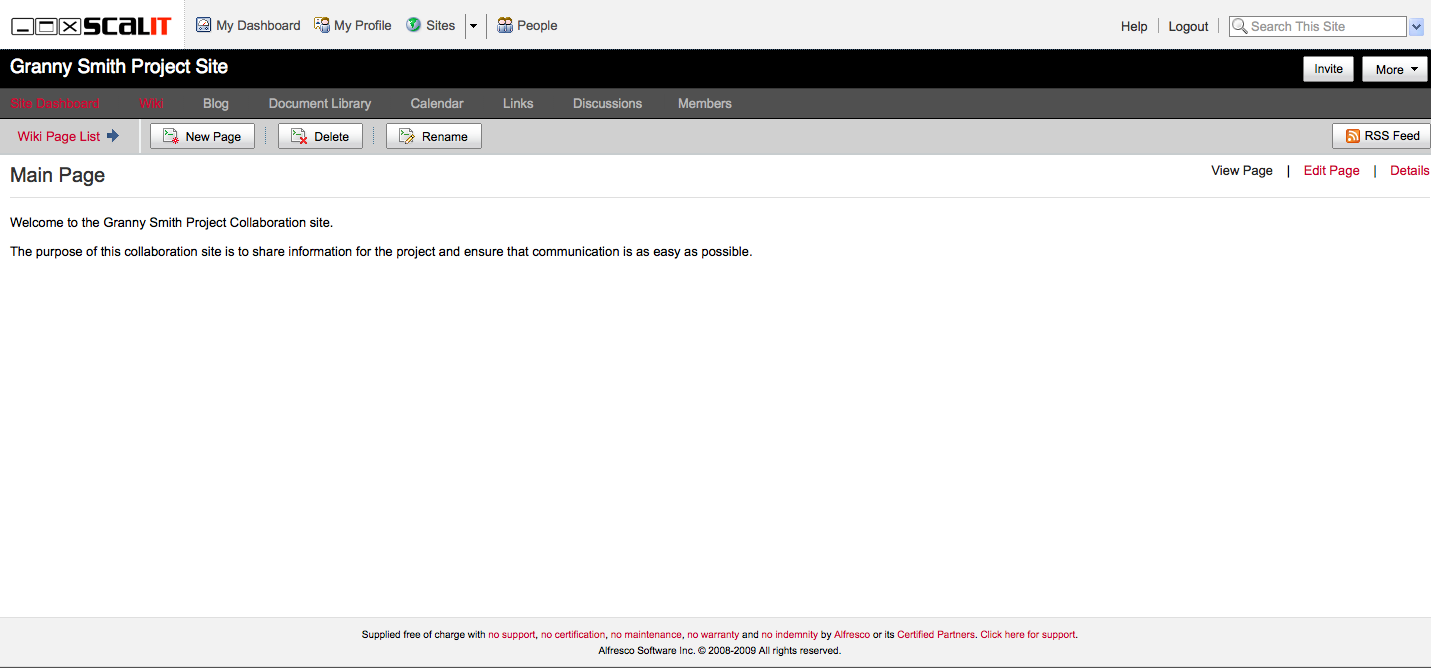Click the 'Welcome to the Granny Smith' sentence
This screenshot has height=668, width=1431.
[171, 222]
